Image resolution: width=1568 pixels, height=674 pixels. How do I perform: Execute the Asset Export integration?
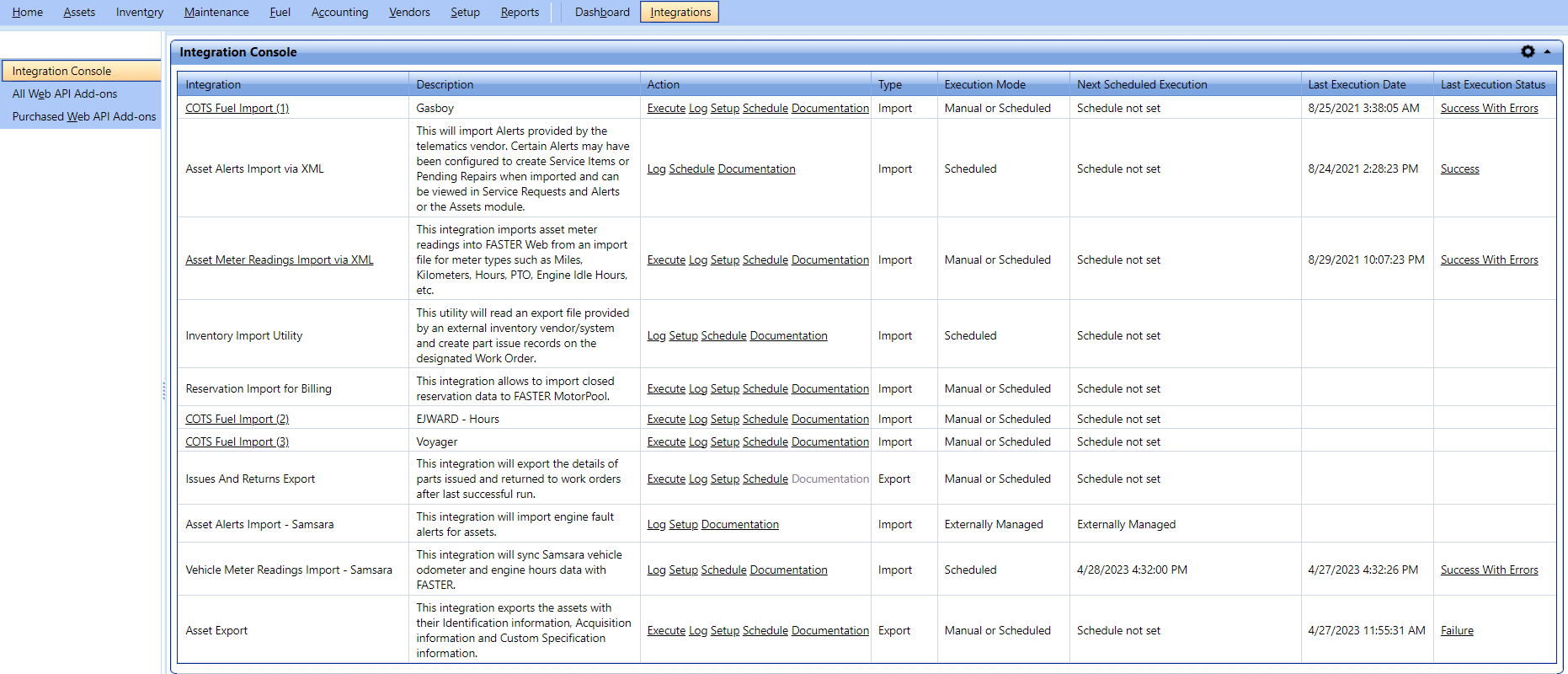[x=666, y=630]
